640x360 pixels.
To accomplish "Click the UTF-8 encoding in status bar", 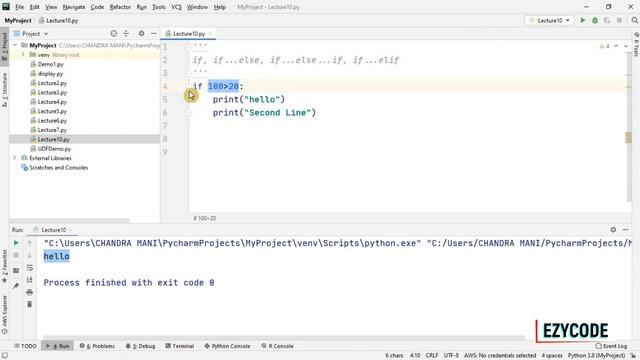I will tap(451, 356).
